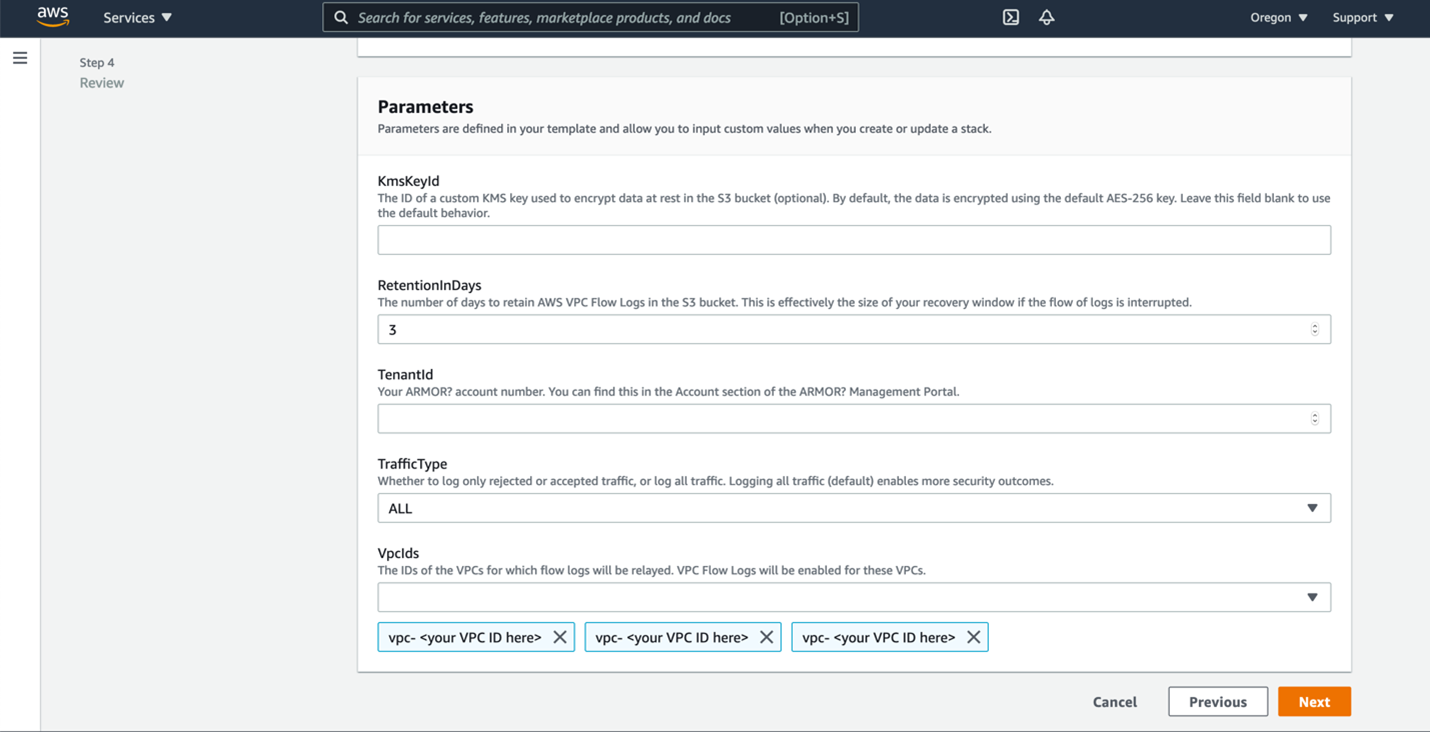Expand the TrafficType dropdown showing ALL
This screenshot has width=1430, height=732.
853,508
